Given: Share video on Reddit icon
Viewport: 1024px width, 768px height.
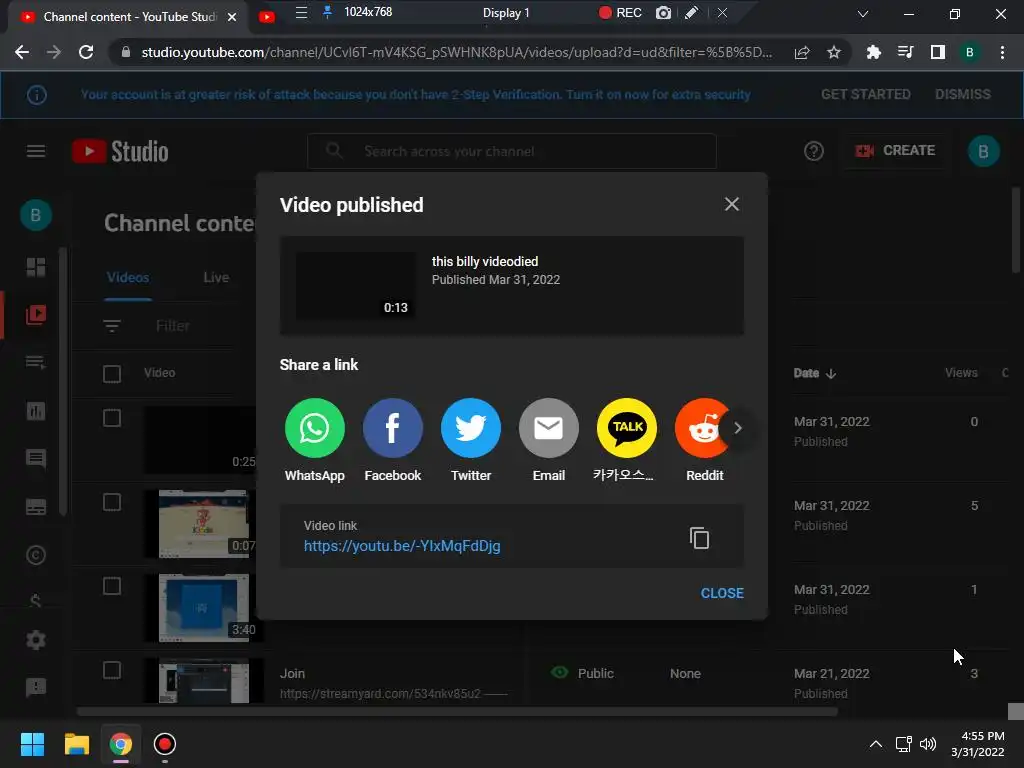Looking at the screenshot, I should 700,428.
